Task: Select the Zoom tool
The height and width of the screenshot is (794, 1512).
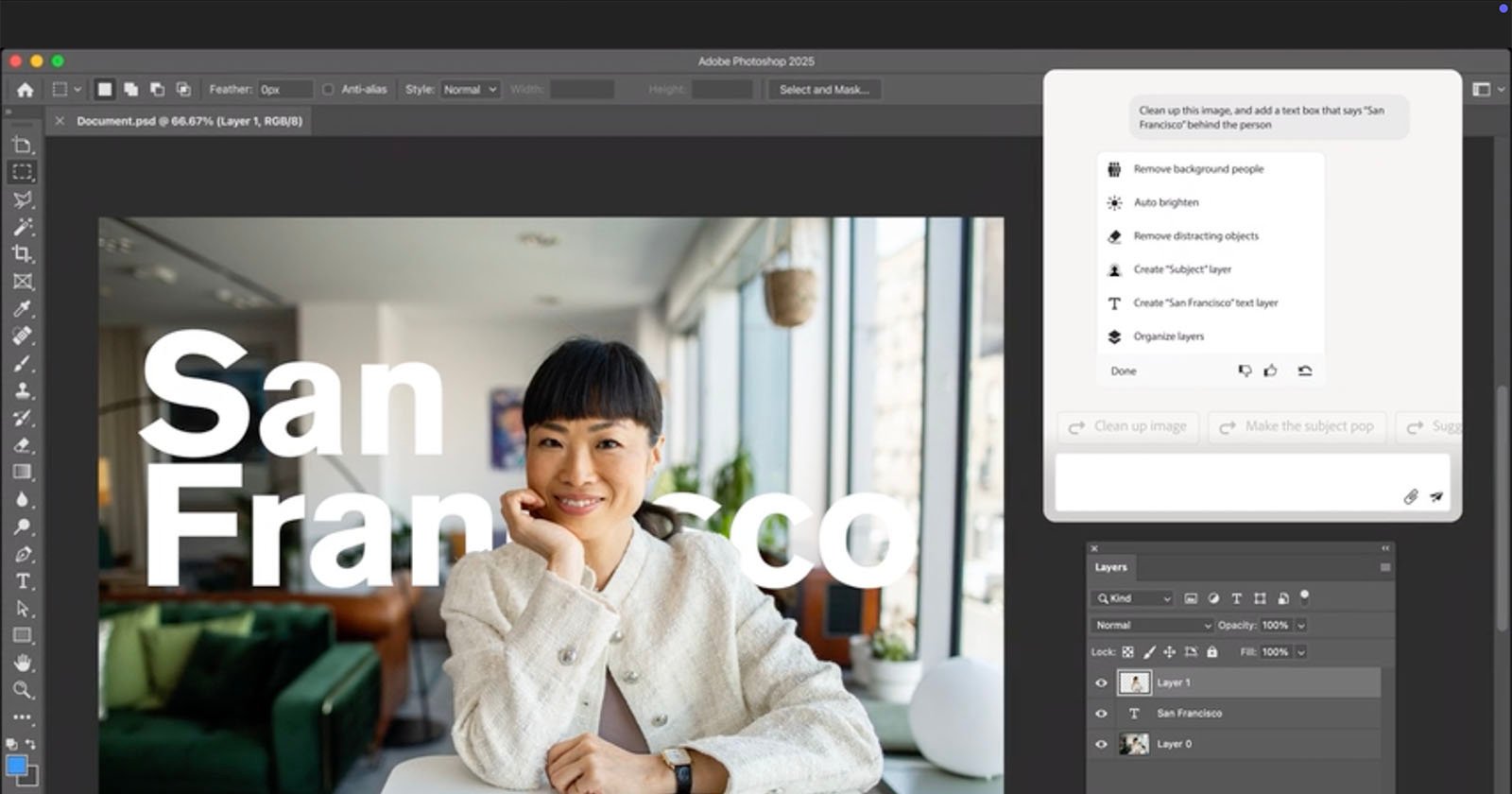Action: click(23, 690)
